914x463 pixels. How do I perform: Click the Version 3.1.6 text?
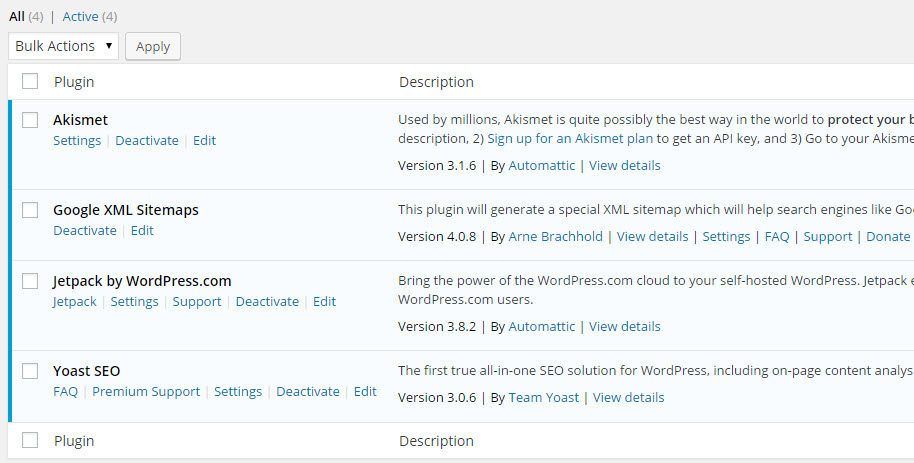(x=437, y=166)
